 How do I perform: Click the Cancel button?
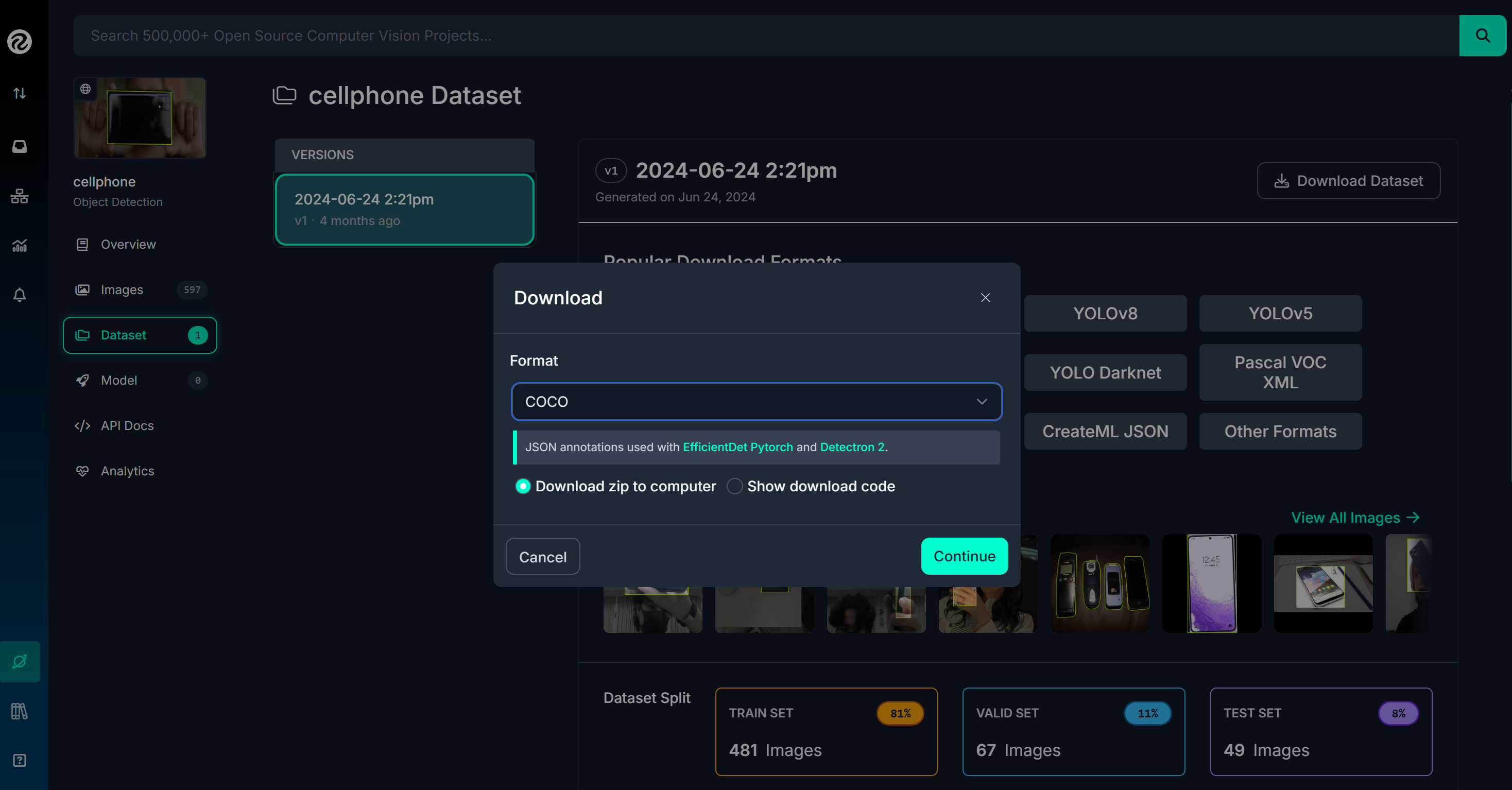[x=543, y=557]
